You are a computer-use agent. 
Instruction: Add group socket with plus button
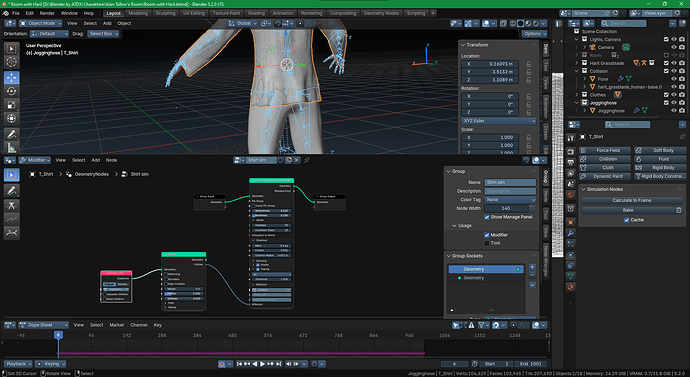pyautogui.click(x=532, y=267)
